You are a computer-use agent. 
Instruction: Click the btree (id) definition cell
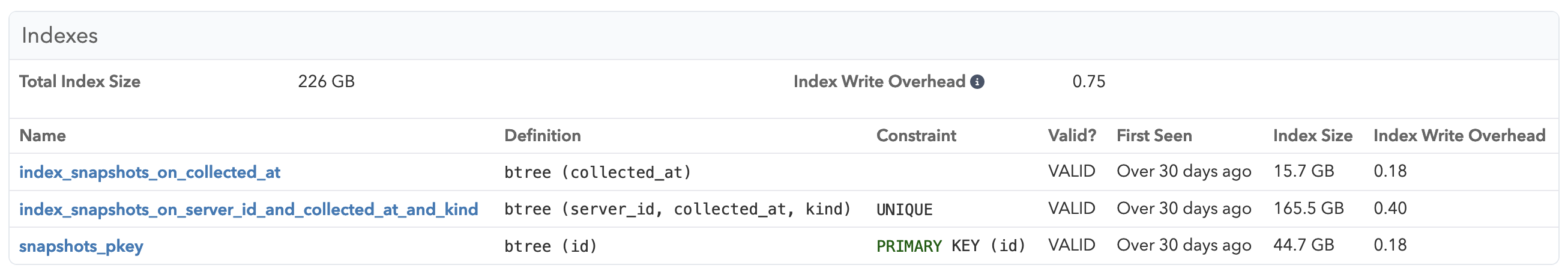pyautogui.click(x=550, y=246)
